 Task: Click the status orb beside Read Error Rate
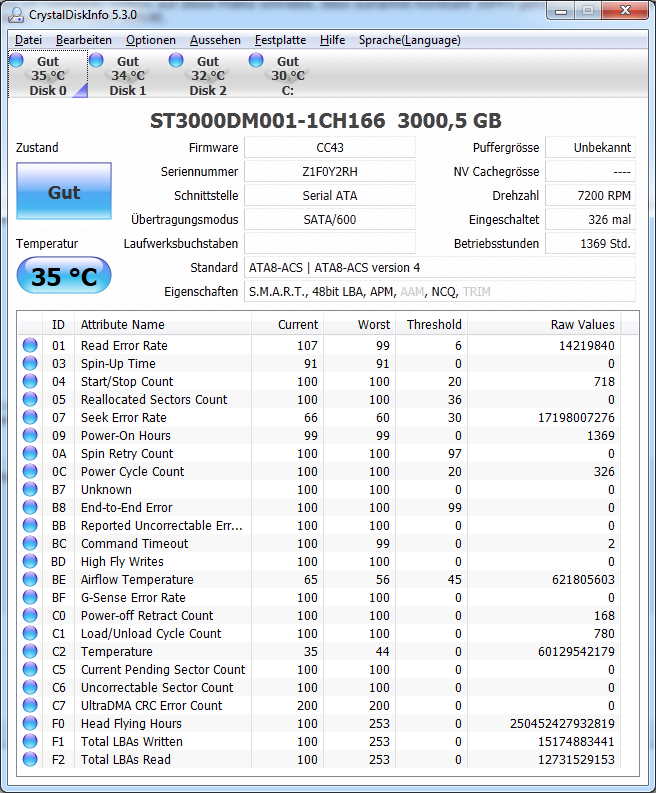click(30, 345)
